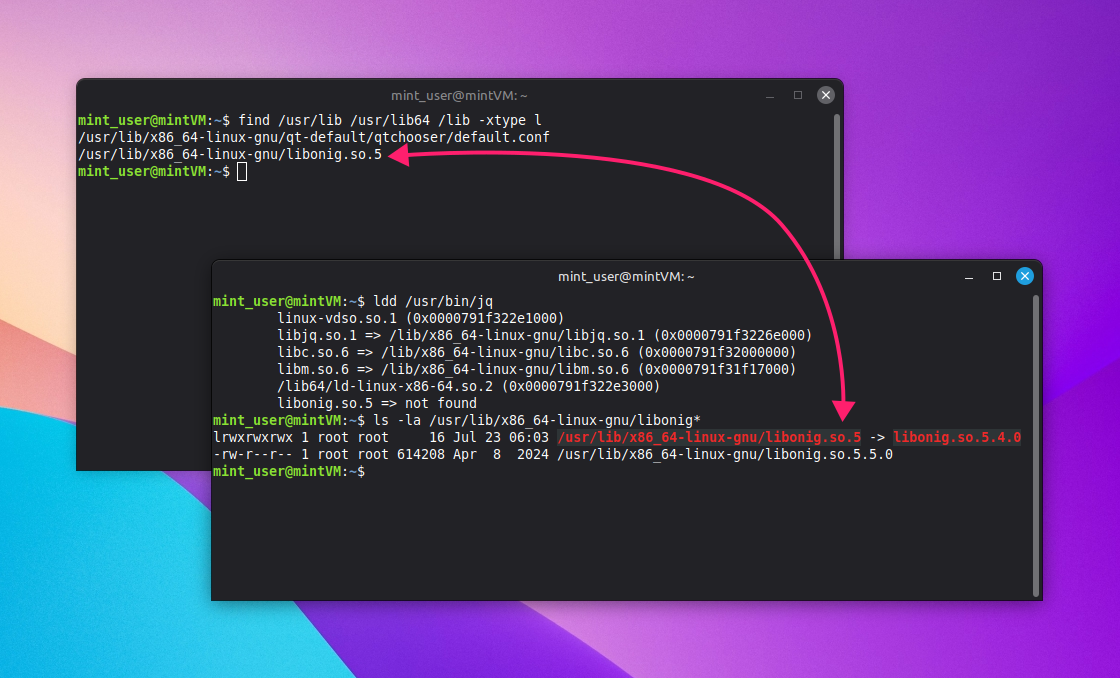Maximize the back terminal window
The image size is (1120, 678).
pyautogui.click(x=798, y=95)
